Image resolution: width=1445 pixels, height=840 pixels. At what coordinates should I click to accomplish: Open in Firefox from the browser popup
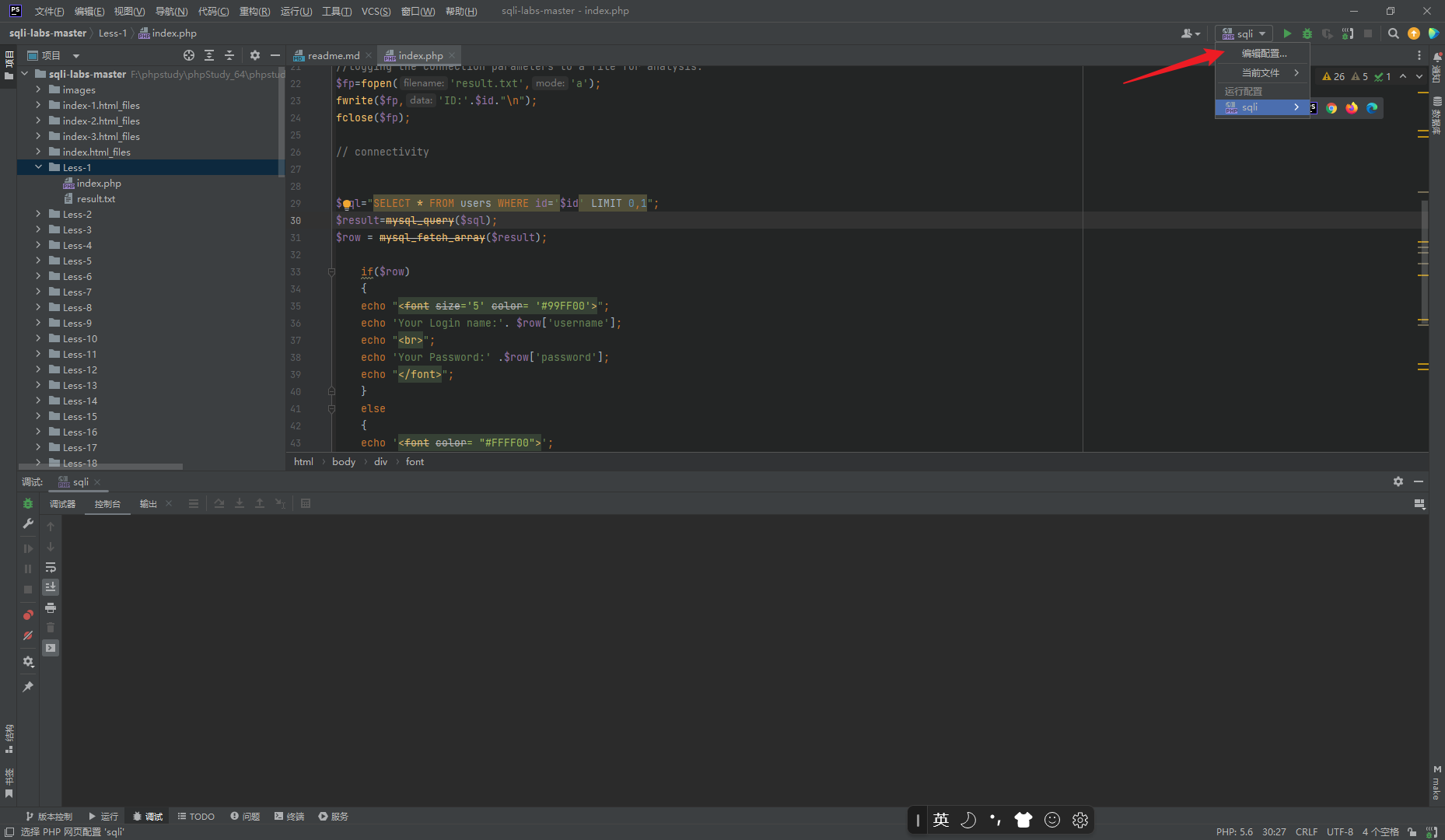pyautogui.click(x=1352, y=108)
